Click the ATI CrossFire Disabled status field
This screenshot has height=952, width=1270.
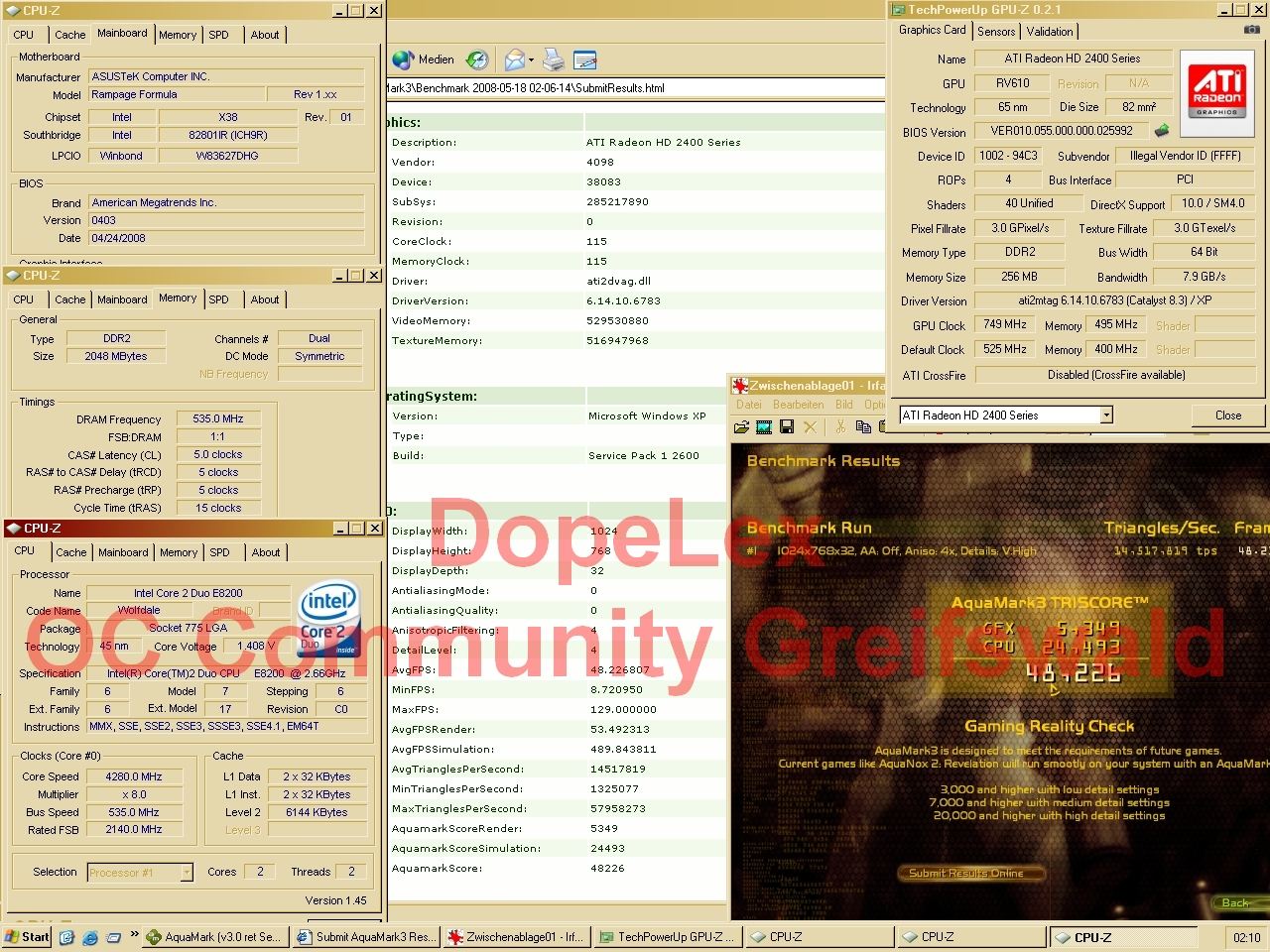(x=1116, y=375)
